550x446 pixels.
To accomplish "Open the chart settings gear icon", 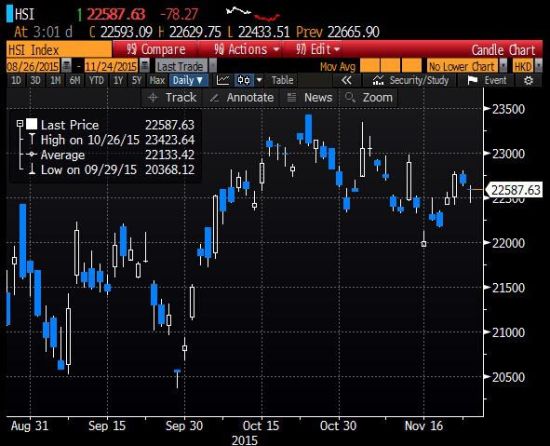I will (x=528, y=81).
